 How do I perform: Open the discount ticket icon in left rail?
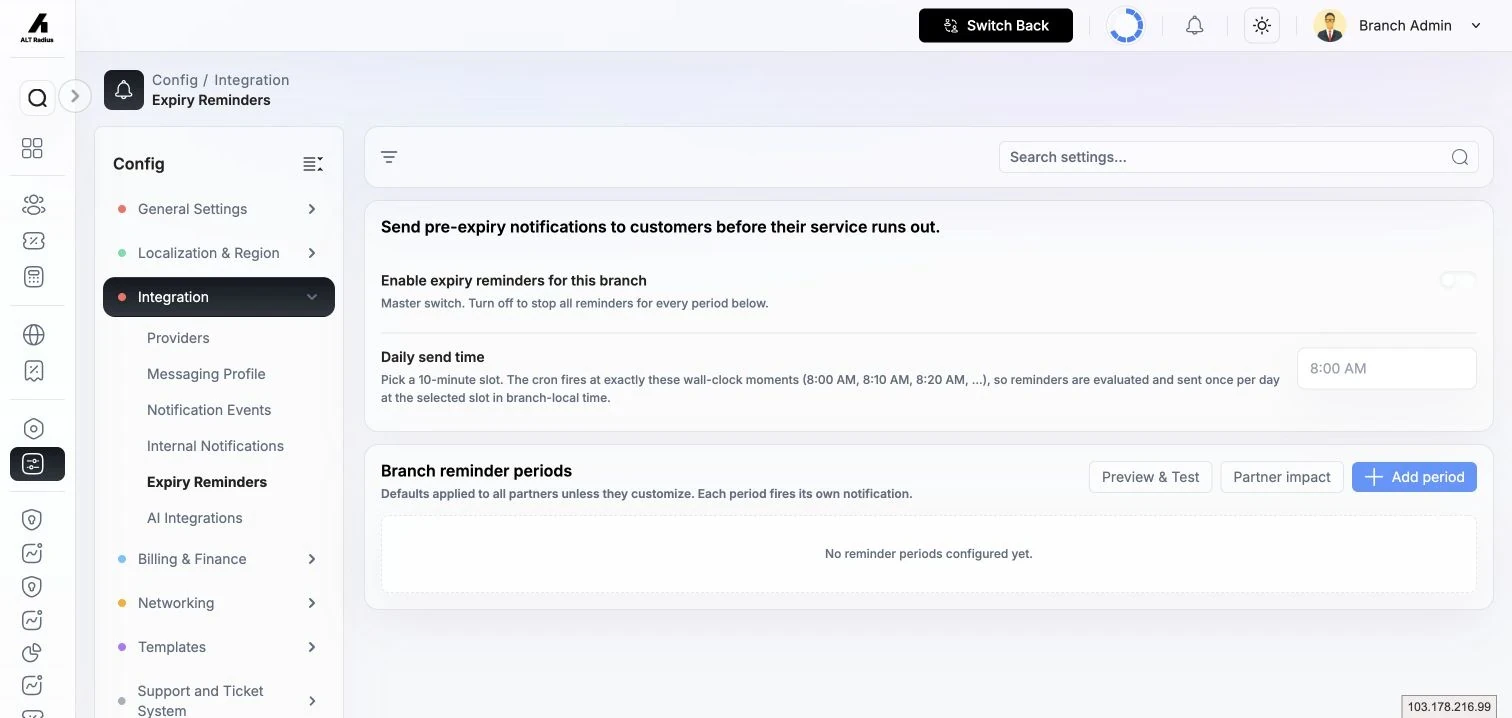click(33, 241)
